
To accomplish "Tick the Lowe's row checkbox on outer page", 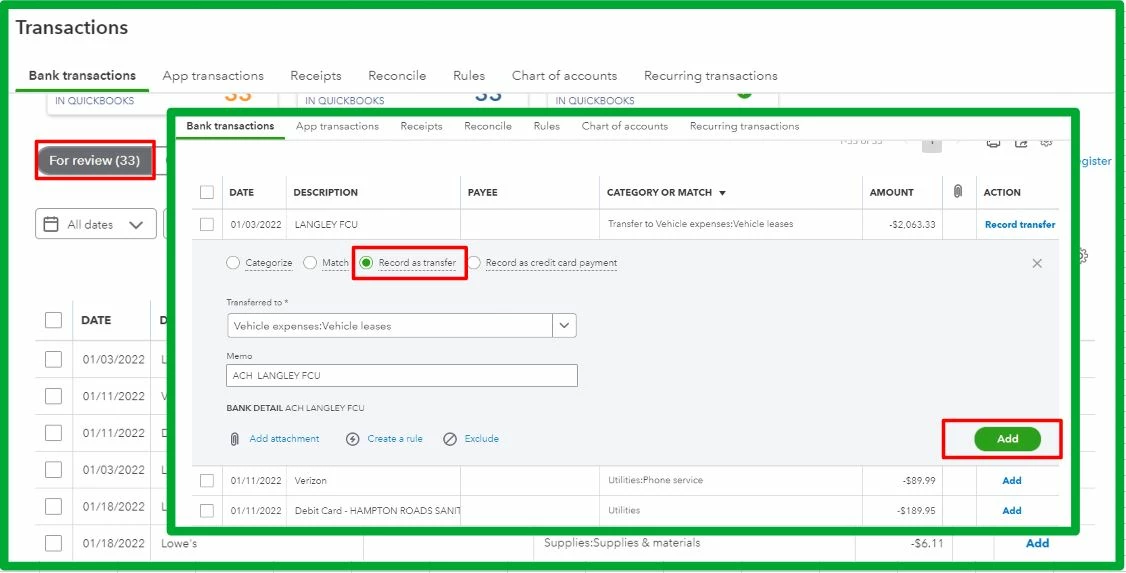I will coord(53,544).
